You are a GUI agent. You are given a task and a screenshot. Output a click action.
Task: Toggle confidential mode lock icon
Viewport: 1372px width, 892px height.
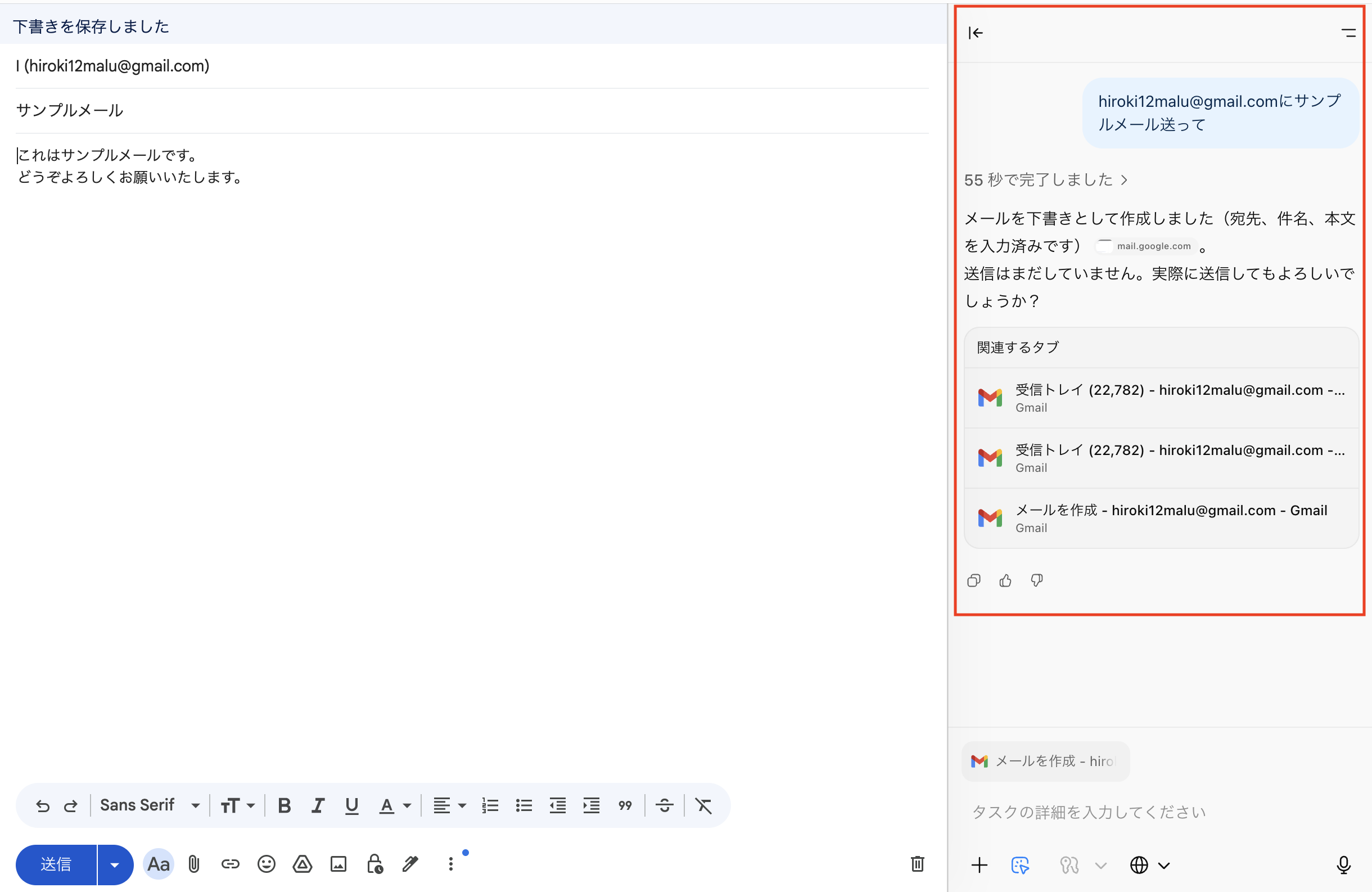point(374,864)
